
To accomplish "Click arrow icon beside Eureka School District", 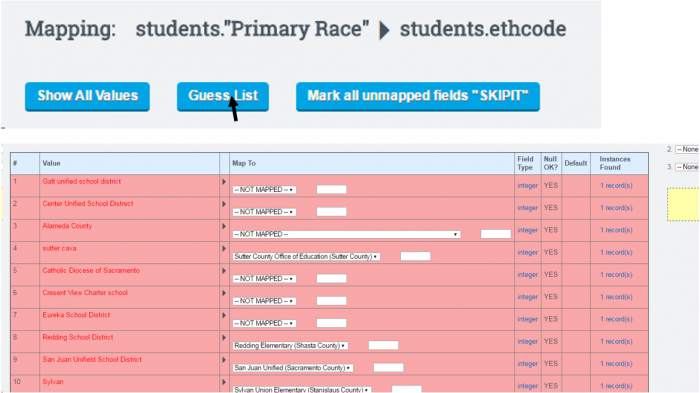I will coord(224,316).
